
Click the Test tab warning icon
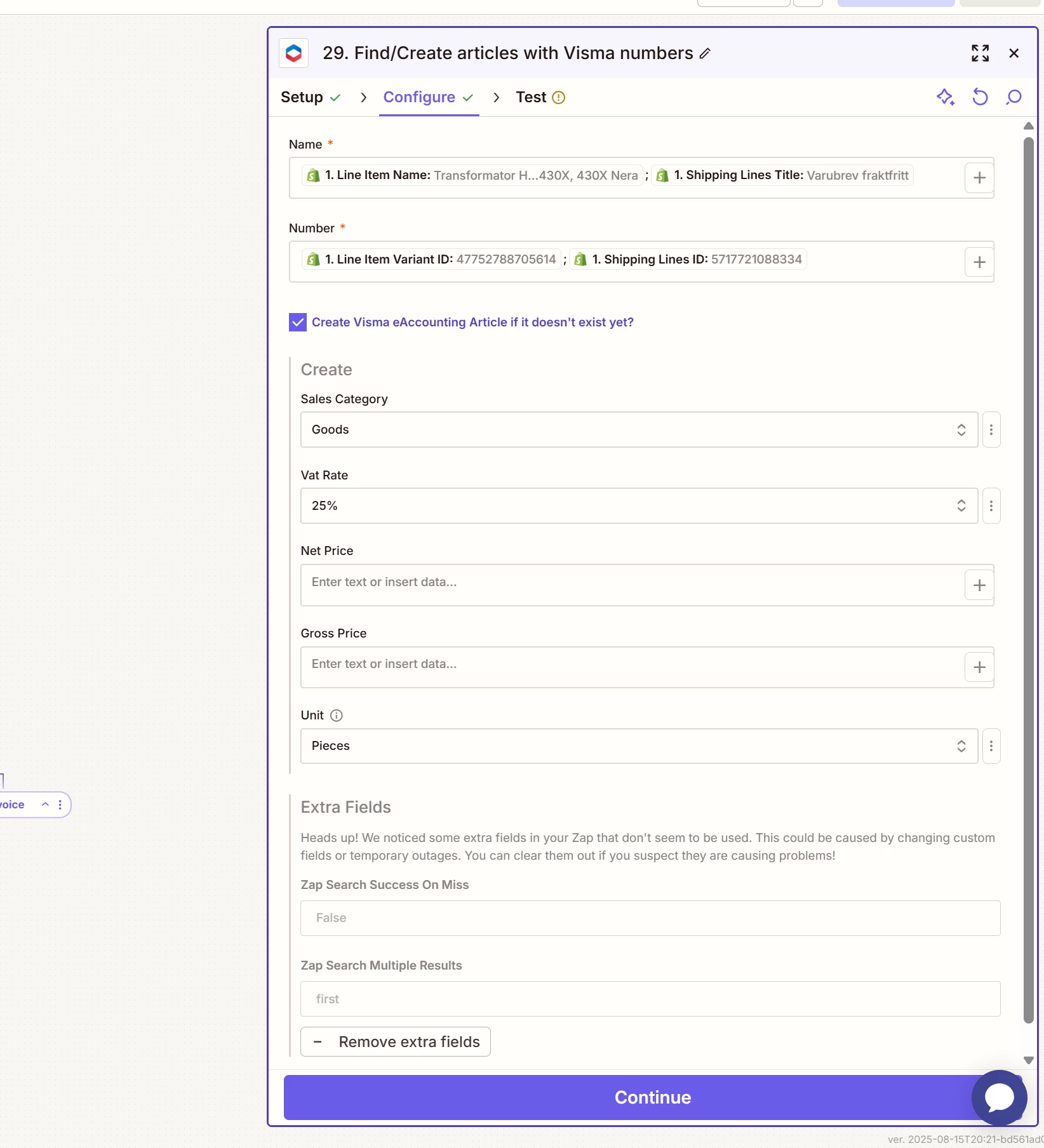pyautogui.click(x=558, y=97)
